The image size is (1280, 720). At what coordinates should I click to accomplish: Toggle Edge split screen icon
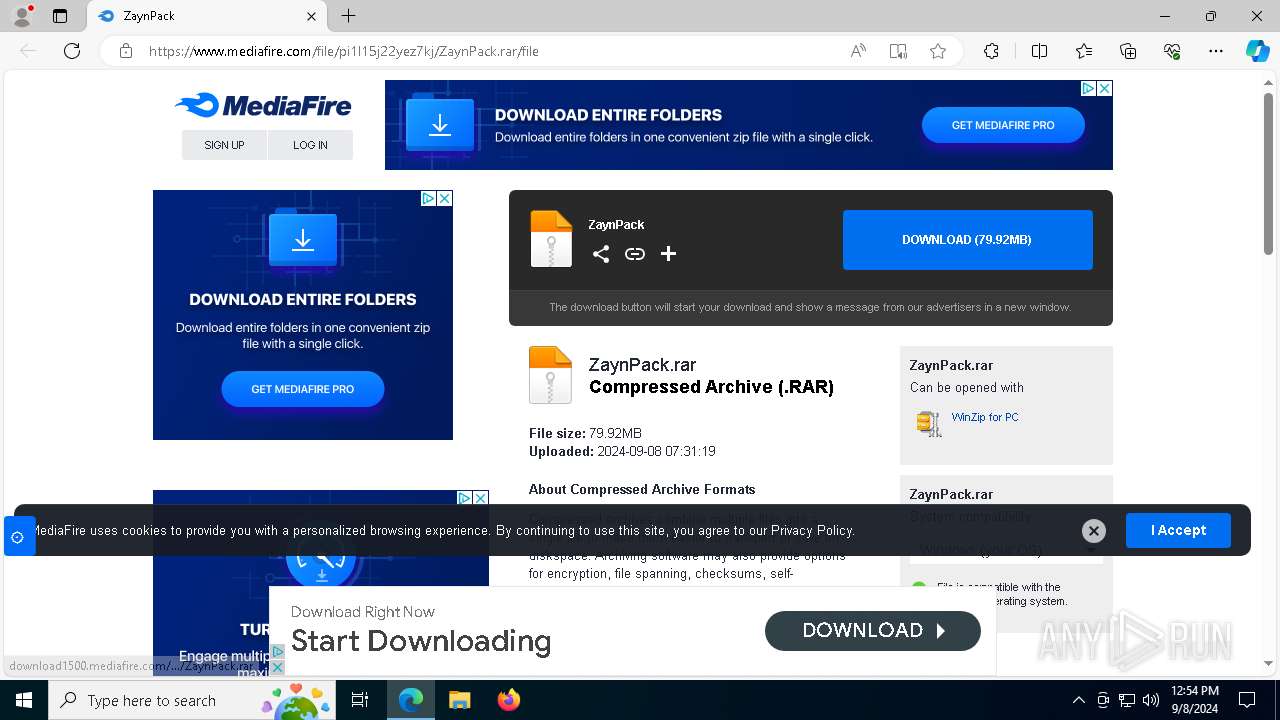1039,51
